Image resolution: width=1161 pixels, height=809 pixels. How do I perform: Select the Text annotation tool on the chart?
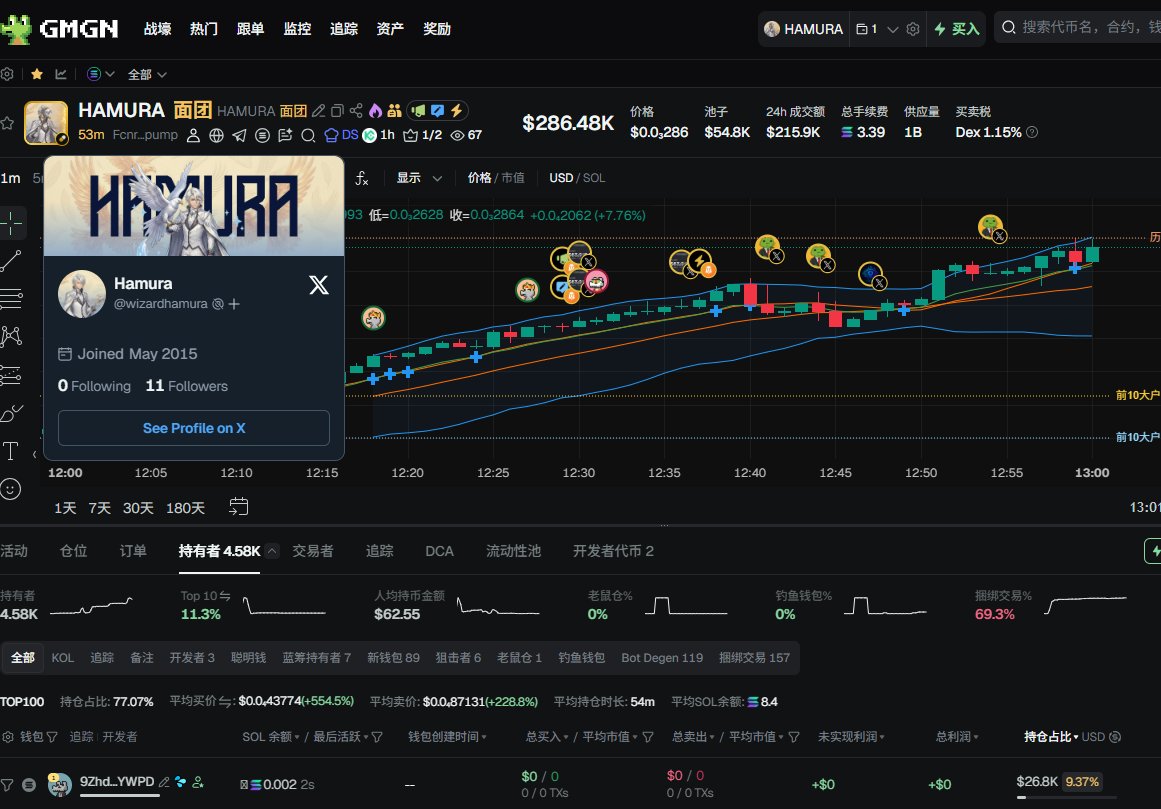pos(13,452)
